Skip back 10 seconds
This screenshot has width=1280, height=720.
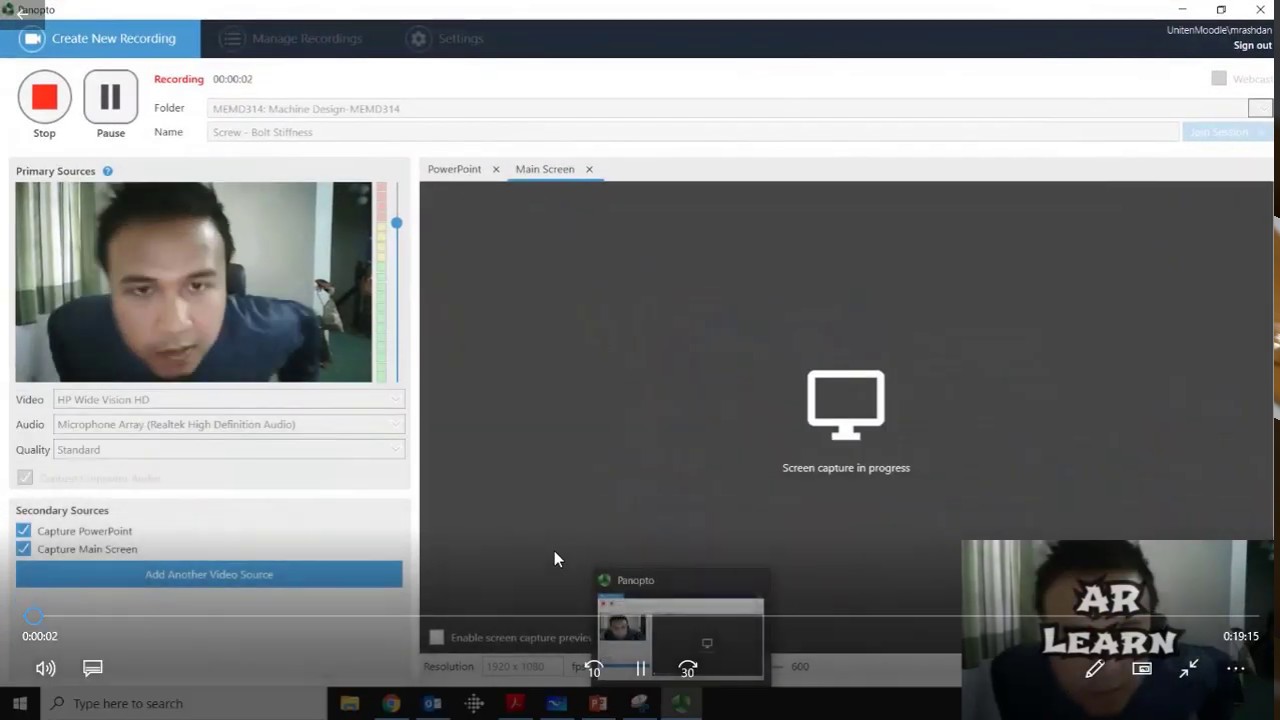click(594, 669)
